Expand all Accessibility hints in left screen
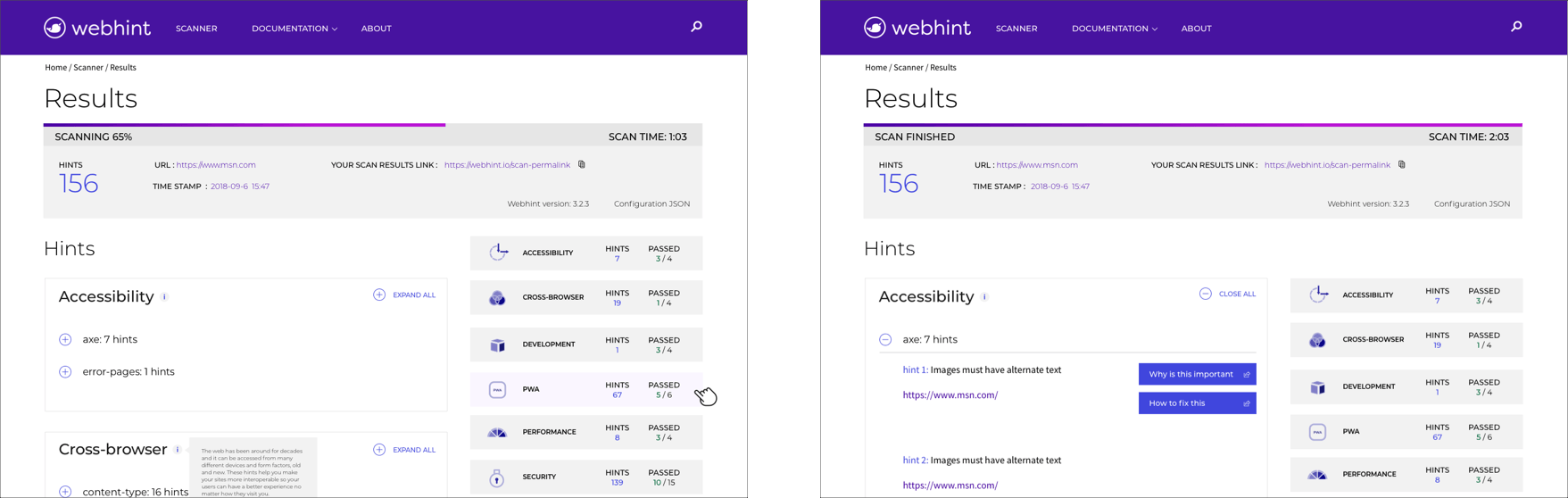1568x498 pixels. 404,295
